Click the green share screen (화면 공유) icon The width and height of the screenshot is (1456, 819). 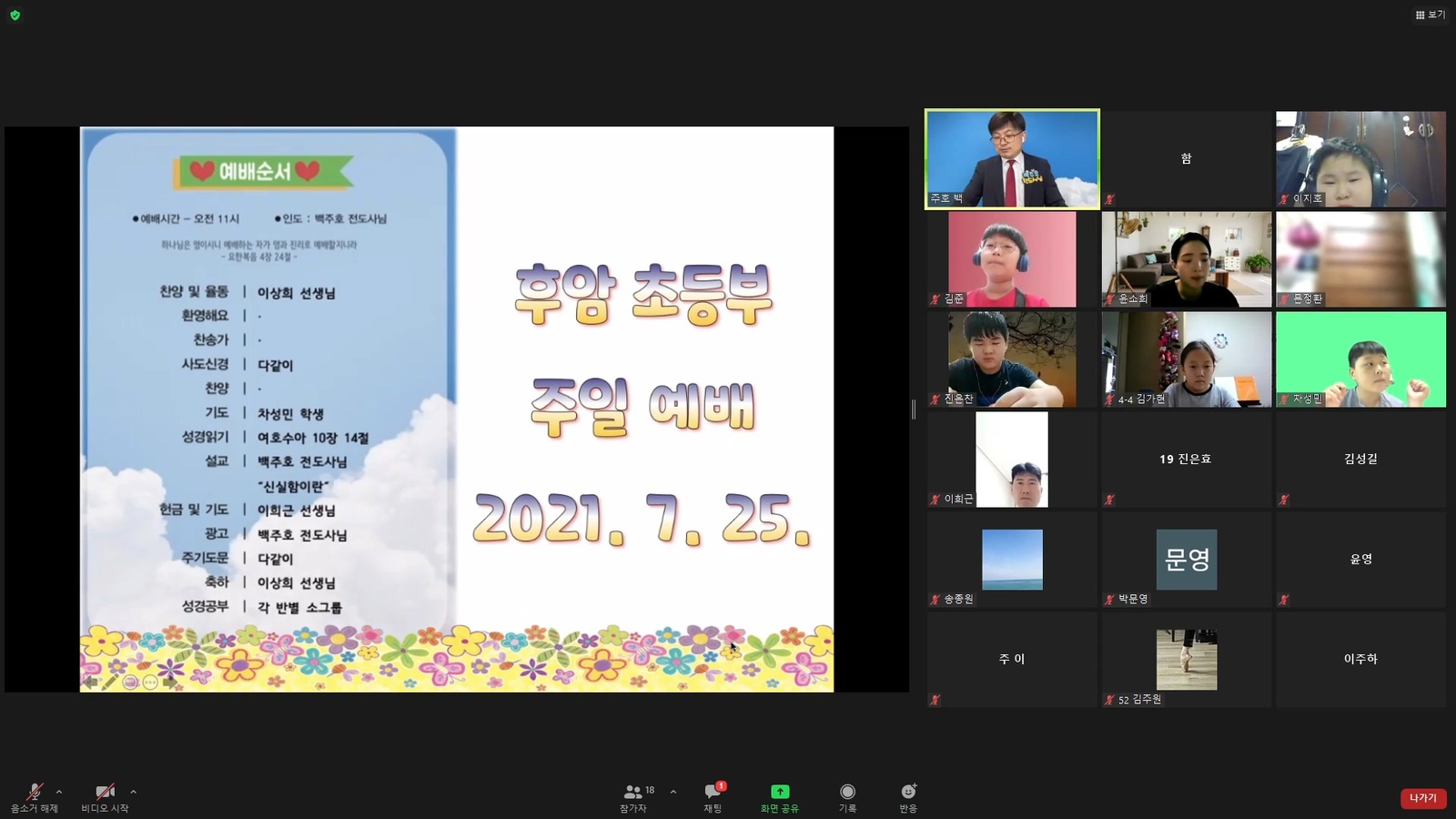(x=780, y=792)
